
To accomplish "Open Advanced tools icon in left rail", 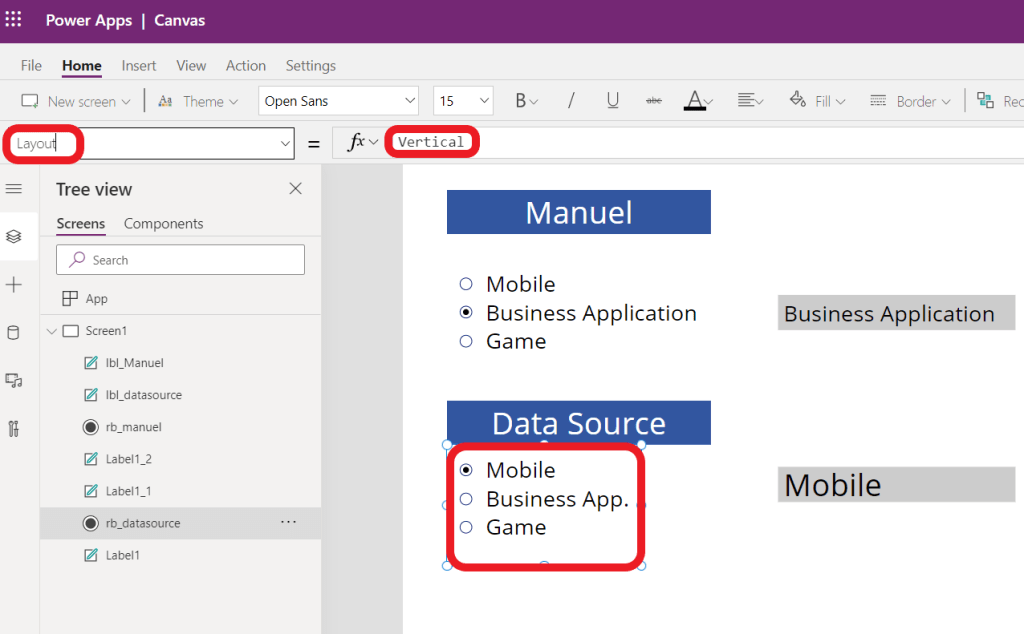I will [14, 429].
